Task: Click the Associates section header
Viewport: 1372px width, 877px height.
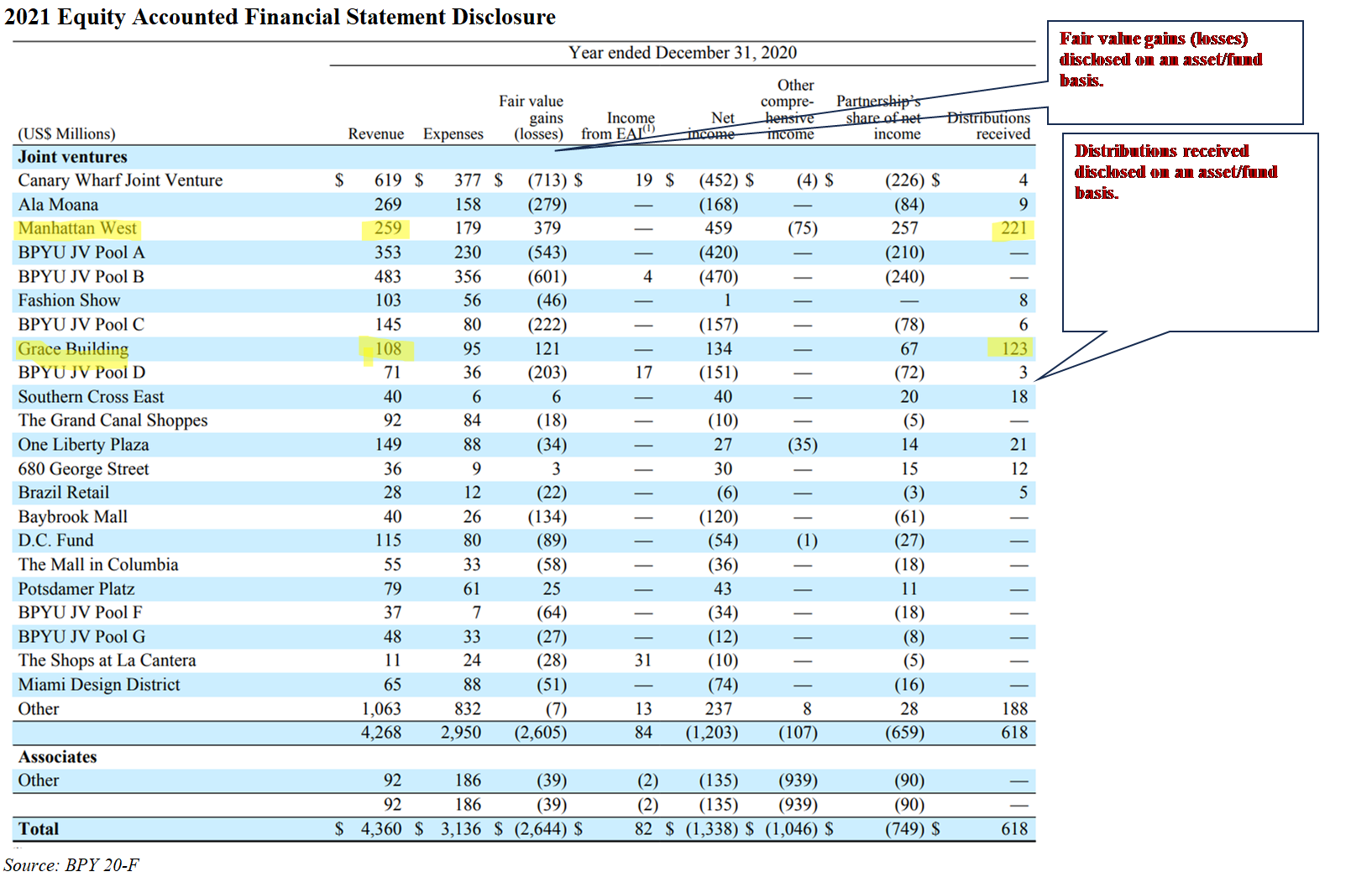Action: coord(58,756)
